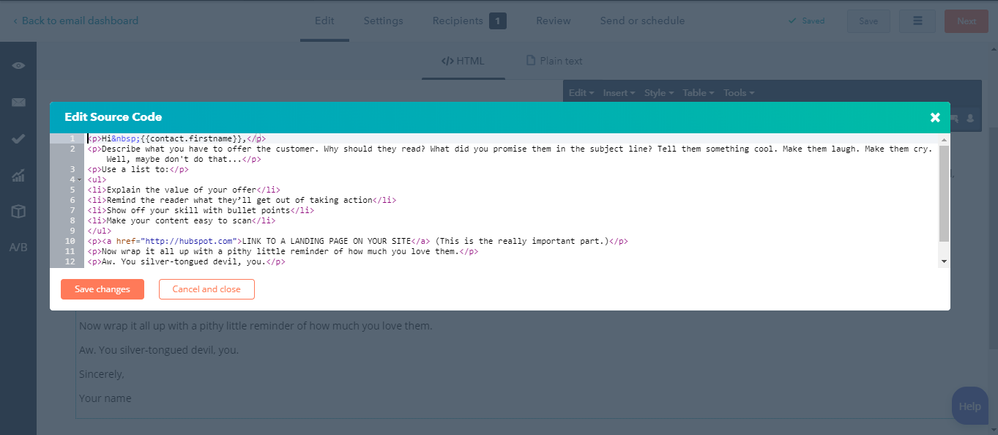This screenshot has width=998, height=435.
Task: Click the code editor vertical scrollbar thumb
Action: click(944, 194)
